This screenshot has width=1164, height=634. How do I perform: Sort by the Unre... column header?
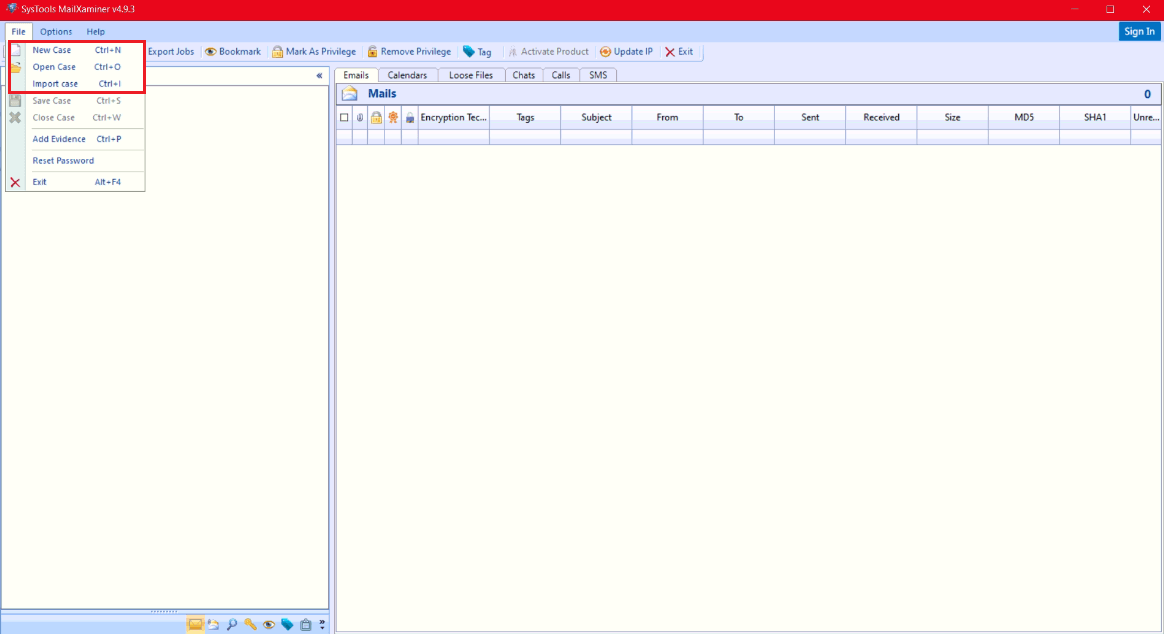(x=1146, y=117)
